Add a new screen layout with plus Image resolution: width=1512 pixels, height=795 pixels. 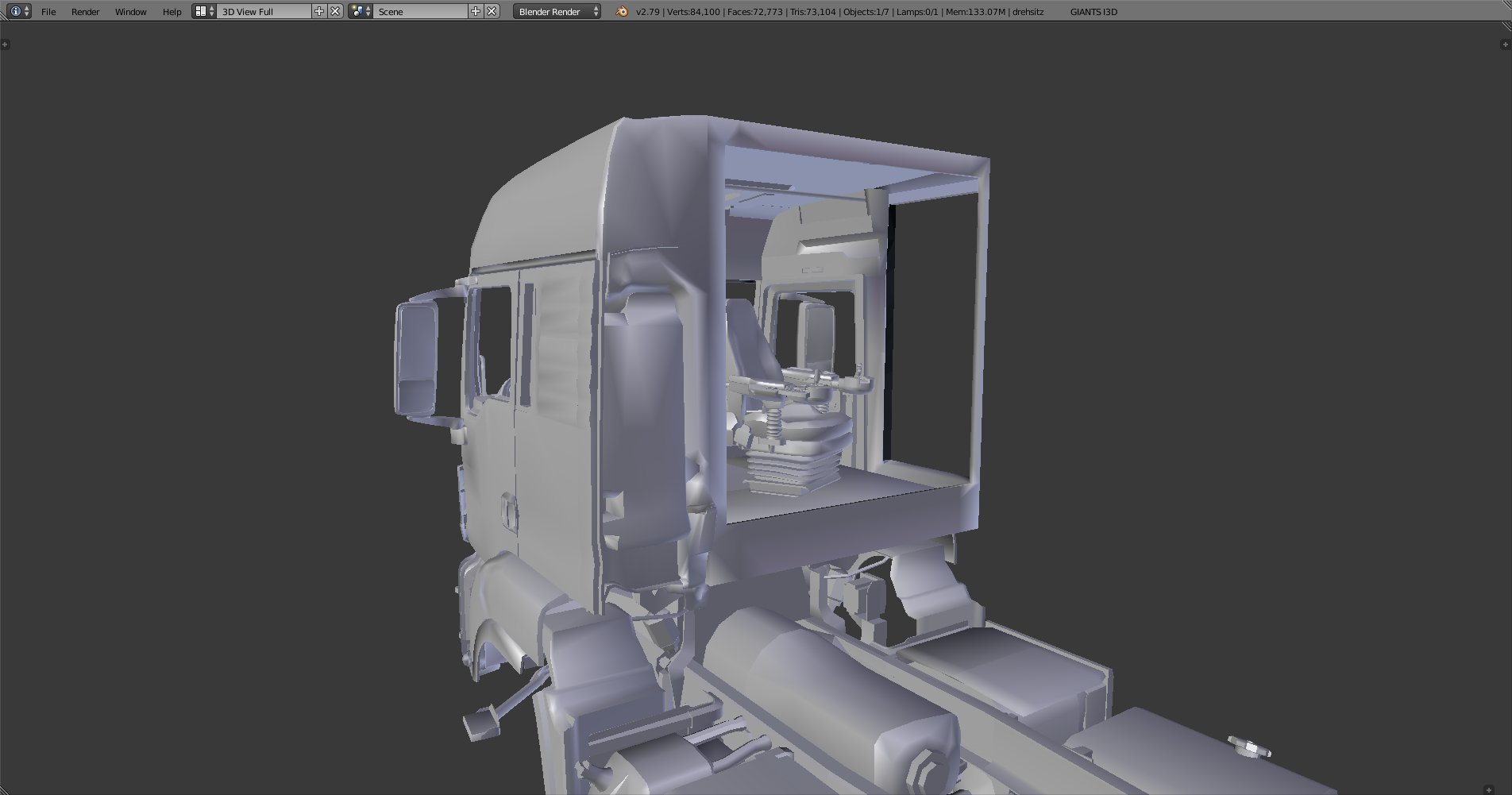point(319,11)
